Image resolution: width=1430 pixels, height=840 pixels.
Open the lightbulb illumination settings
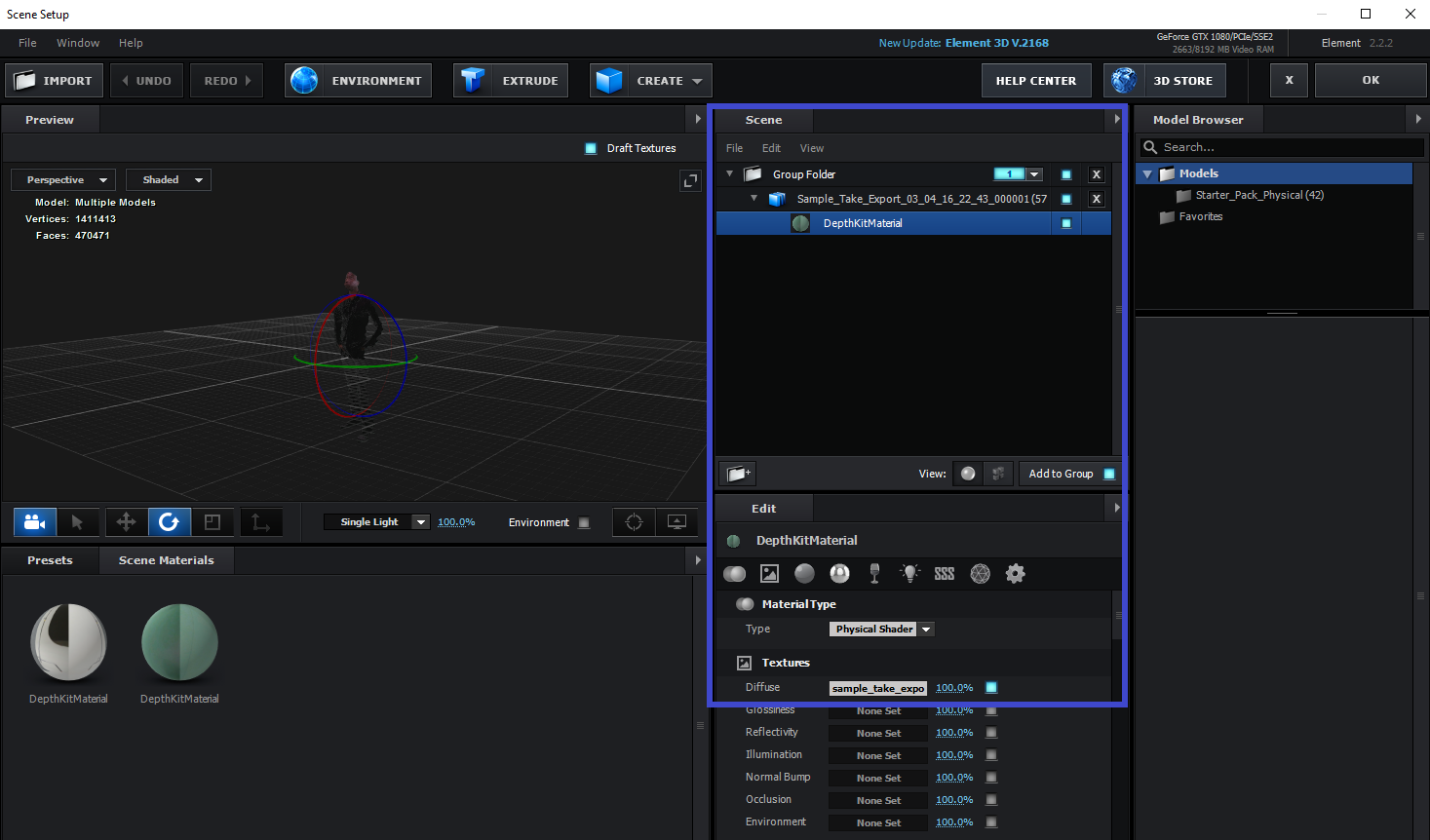pyautogui.click(x=909, y=574)
